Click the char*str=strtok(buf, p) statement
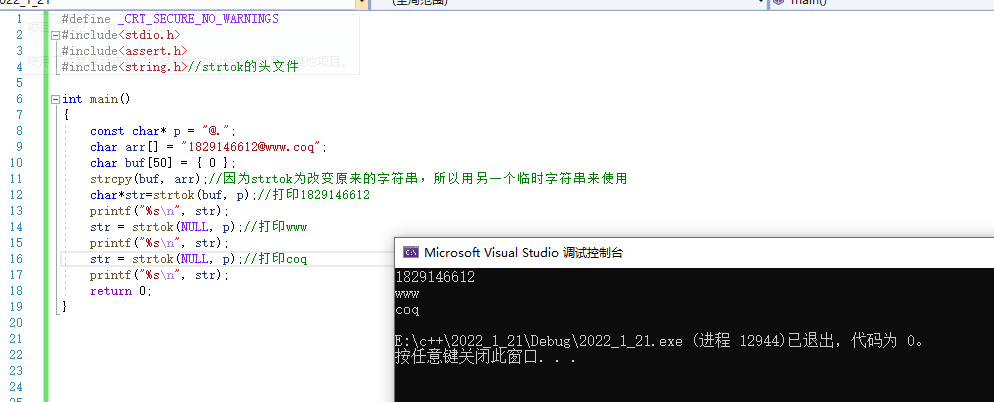994x402 pixels. 171,195
